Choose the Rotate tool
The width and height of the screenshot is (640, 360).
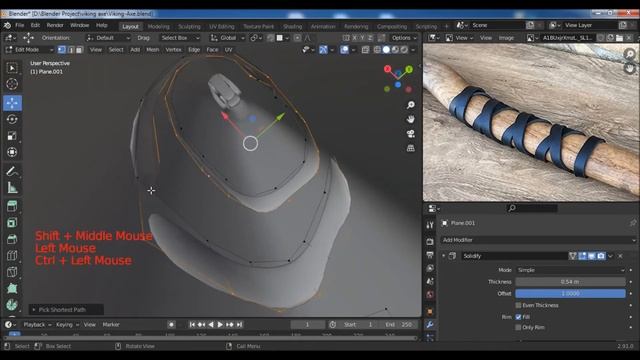click(12, 119)
